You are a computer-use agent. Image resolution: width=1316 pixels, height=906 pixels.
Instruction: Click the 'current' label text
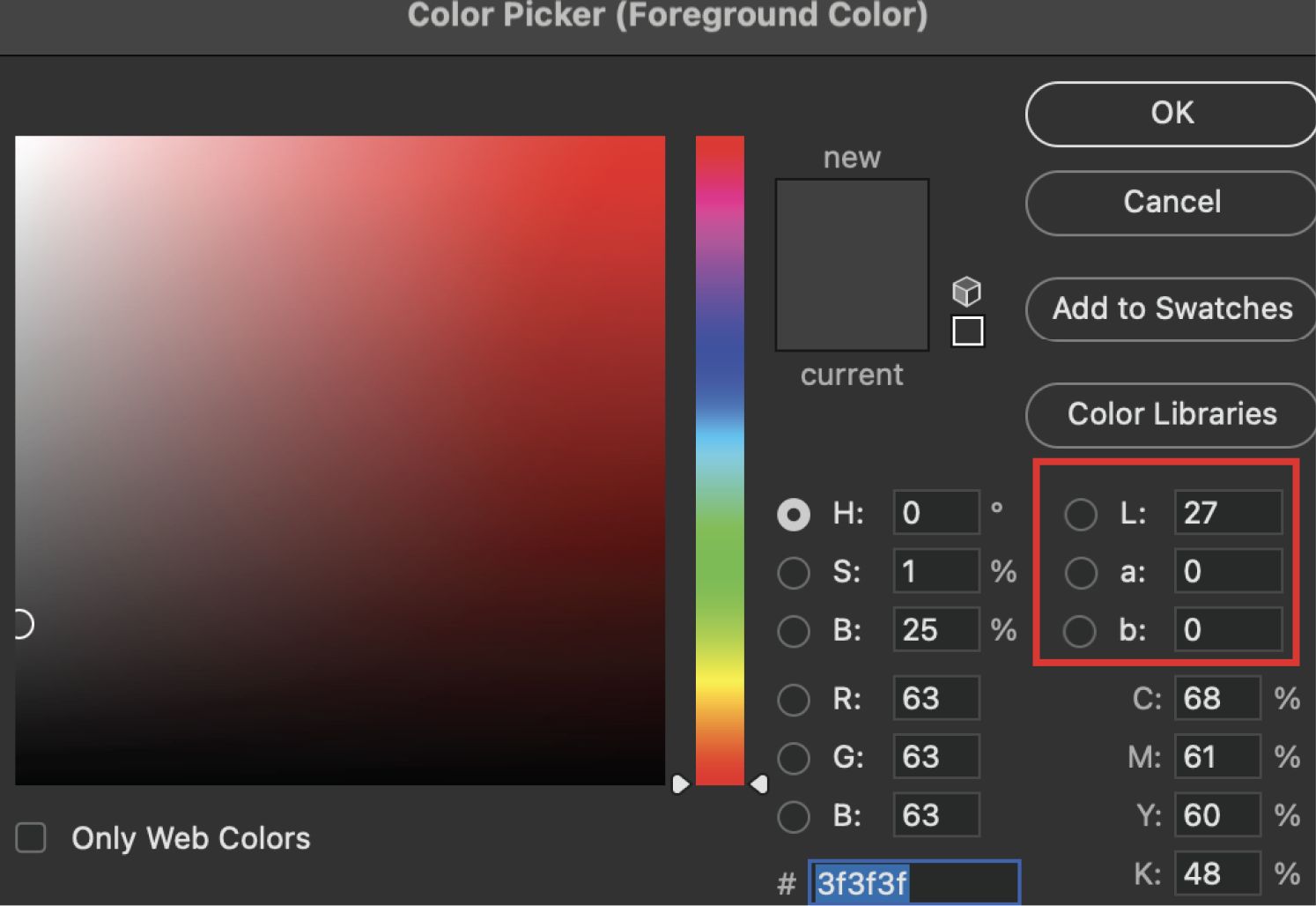pyautogui.click(x=852, y=375)
